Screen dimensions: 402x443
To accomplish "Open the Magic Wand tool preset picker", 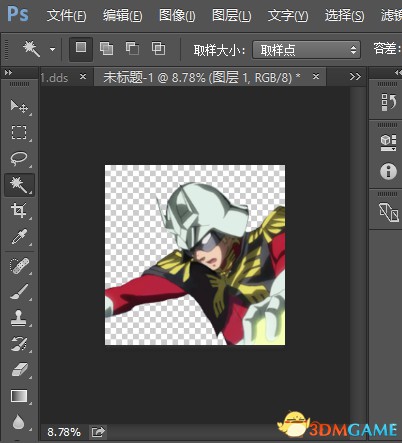I will [52, 49].
